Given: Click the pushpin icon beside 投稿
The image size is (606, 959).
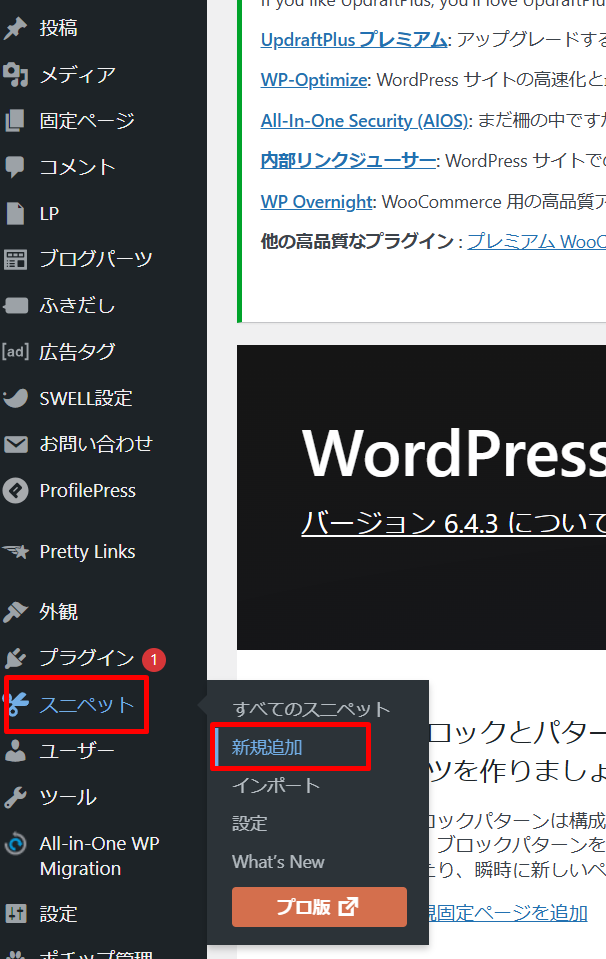Looking at the screenshot, I should 15,28.
